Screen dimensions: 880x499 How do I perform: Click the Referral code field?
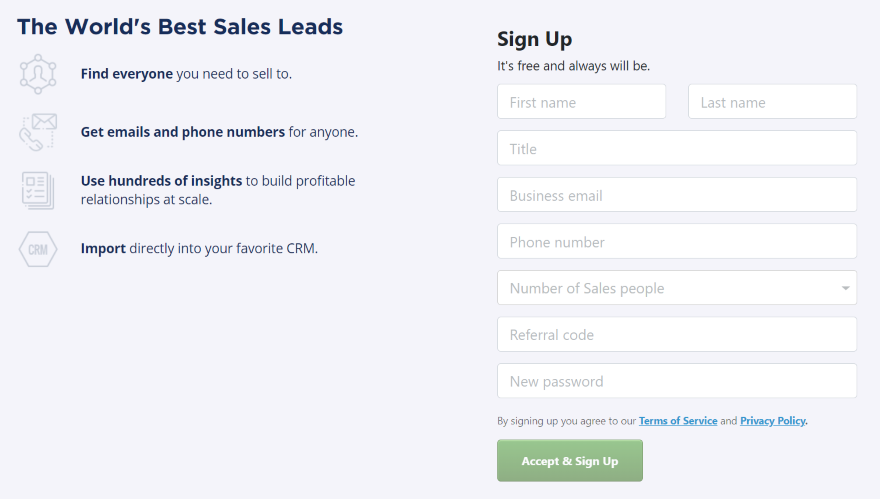[676, 335]
